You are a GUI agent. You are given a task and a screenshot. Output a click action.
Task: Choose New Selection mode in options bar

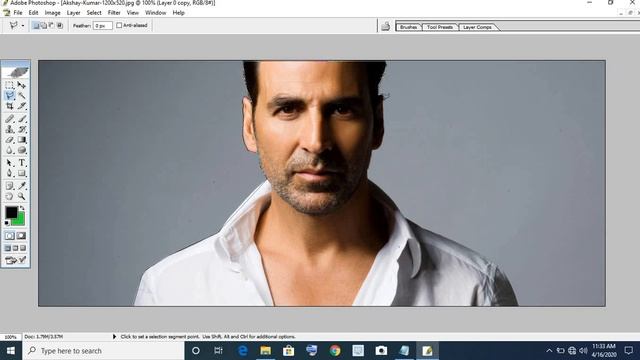tap(36, 26)
